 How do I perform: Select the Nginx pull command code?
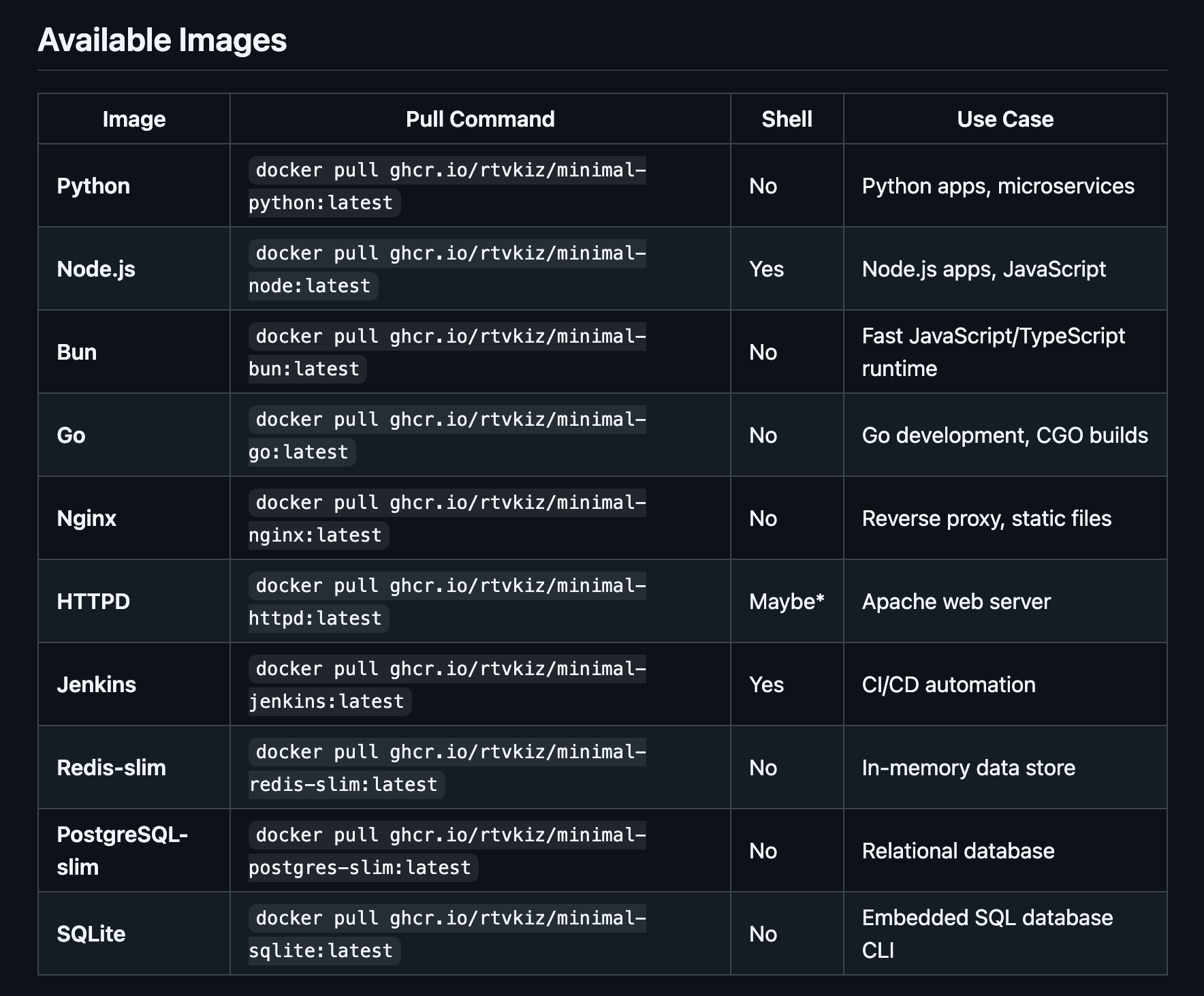[x=447, y=503]
